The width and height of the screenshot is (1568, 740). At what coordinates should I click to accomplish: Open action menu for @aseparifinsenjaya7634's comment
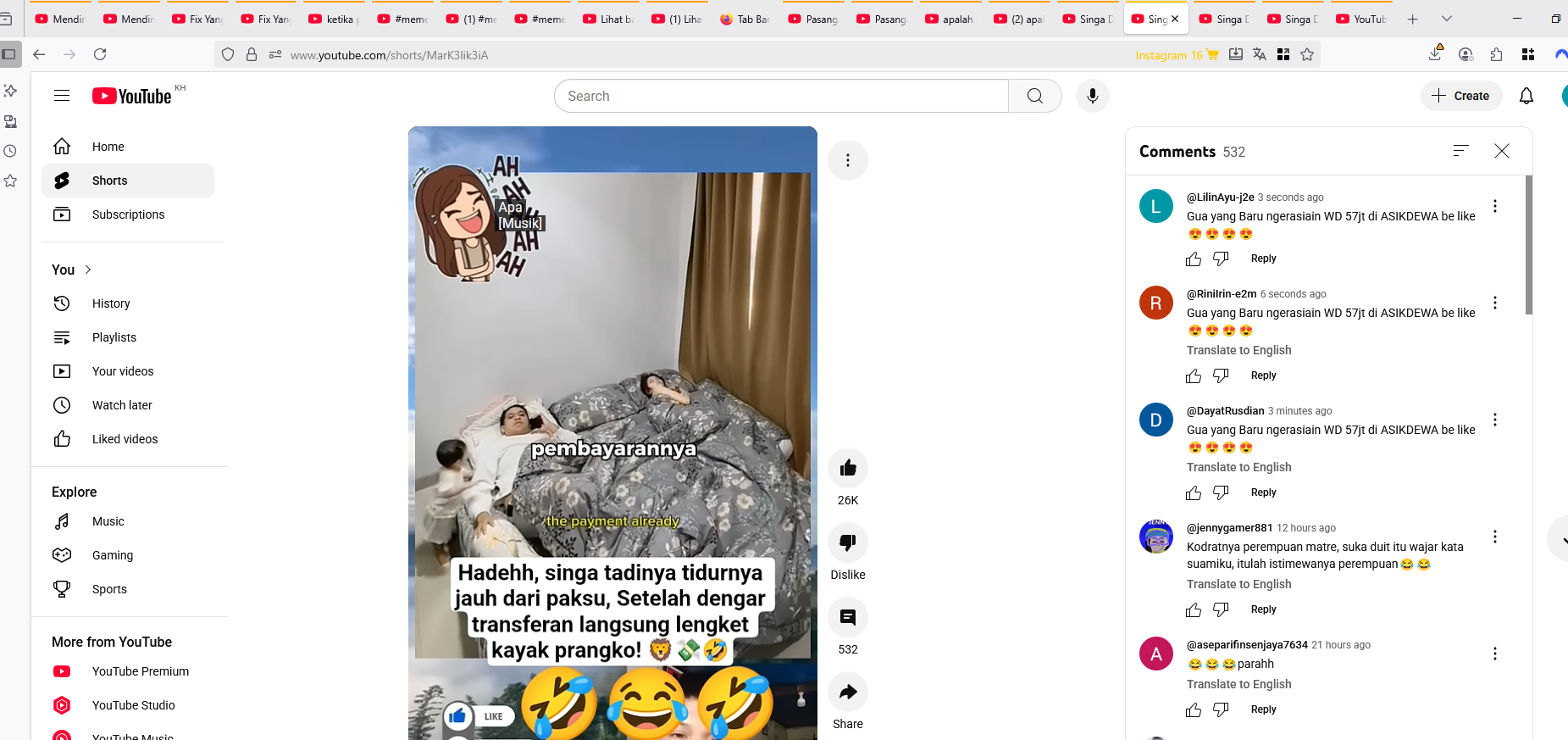[x=1495, y=654]
